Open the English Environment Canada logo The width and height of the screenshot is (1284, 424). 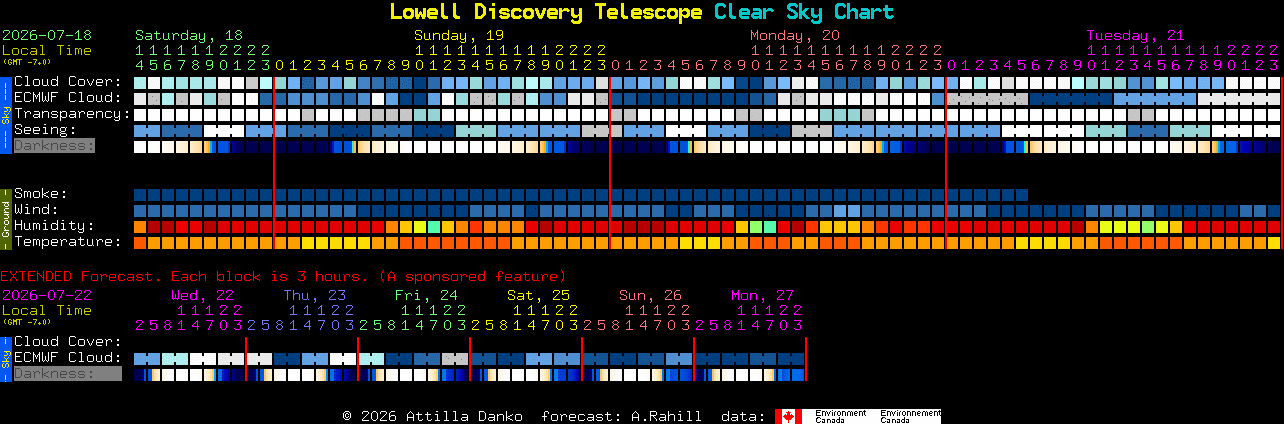tap(840, 416)
